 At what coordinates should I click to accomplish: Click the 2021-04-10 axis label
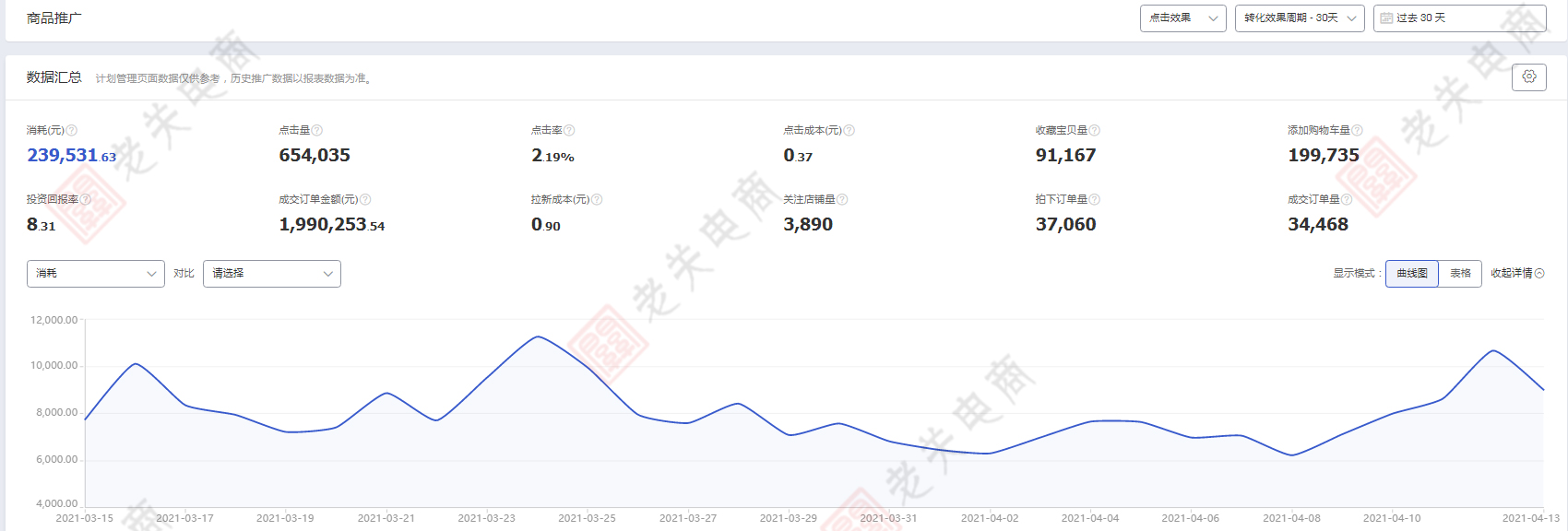coord(1392,518)
